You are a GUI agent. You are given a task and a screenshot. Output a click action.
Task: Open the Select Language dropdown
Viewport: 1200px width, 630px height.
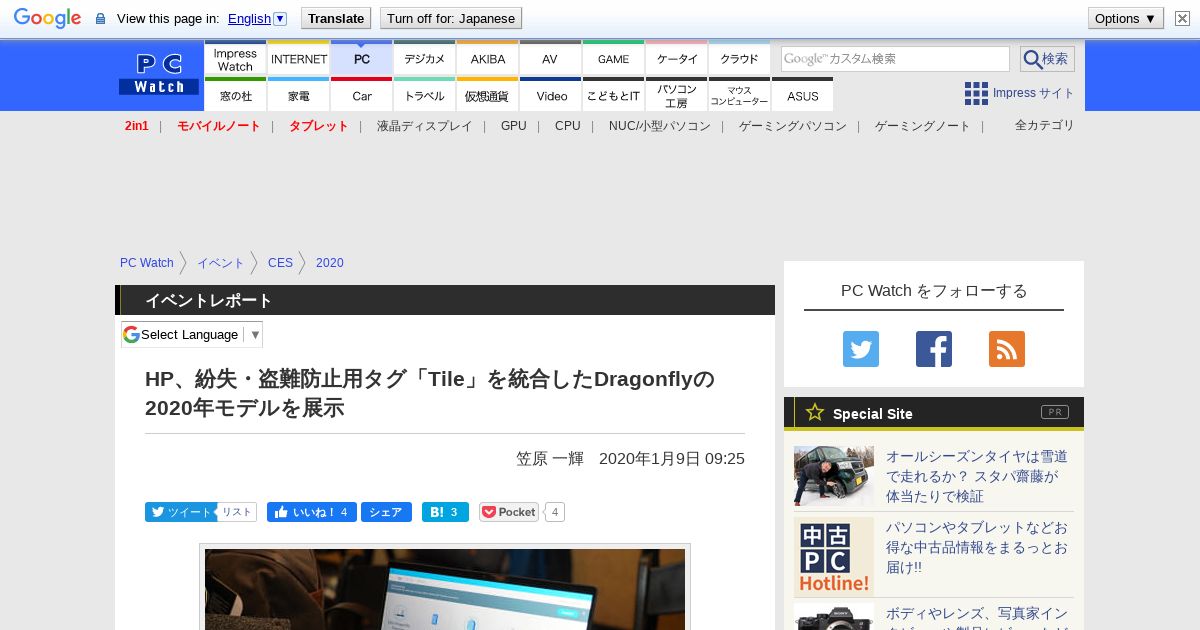(x=192, y=334)
